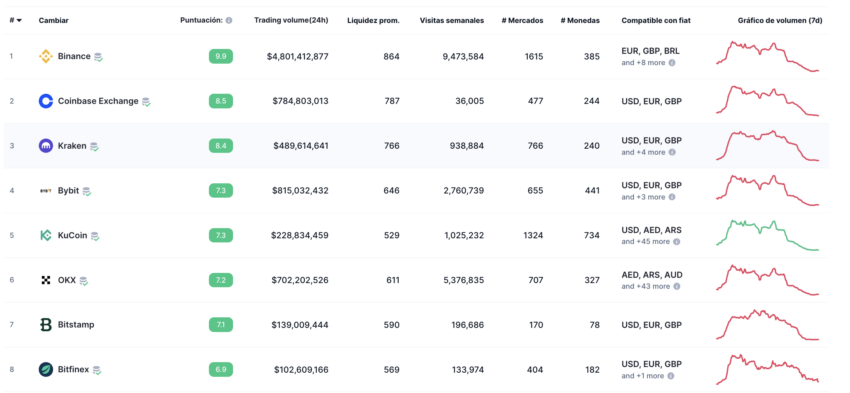Click Binance volume $4,801,412,877
The width and height of the screenshot is (850, 393).
298,56
